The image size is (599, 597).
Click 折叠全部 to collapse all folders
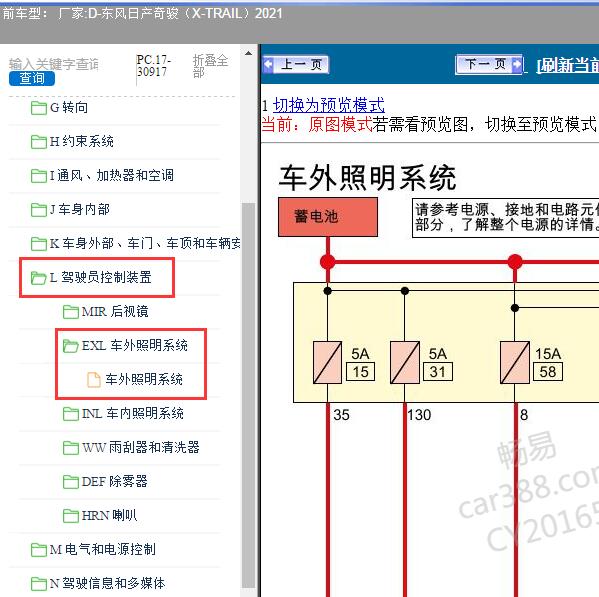click(x=210, y=66)
